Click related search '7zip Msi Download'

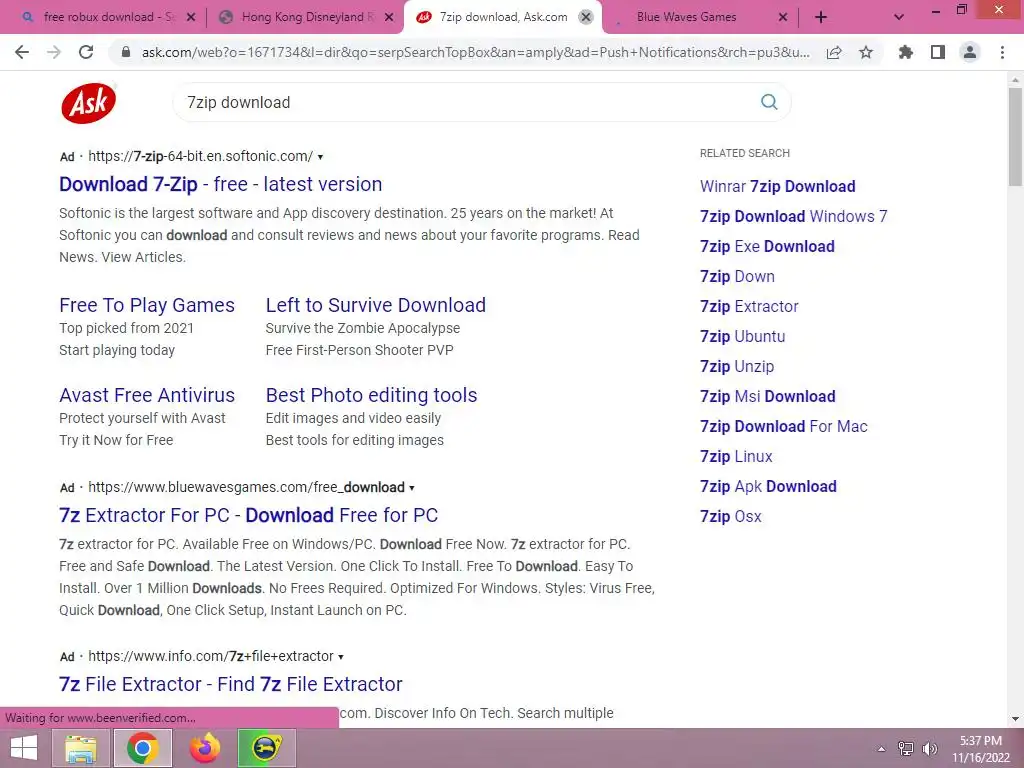coord(767,396)
